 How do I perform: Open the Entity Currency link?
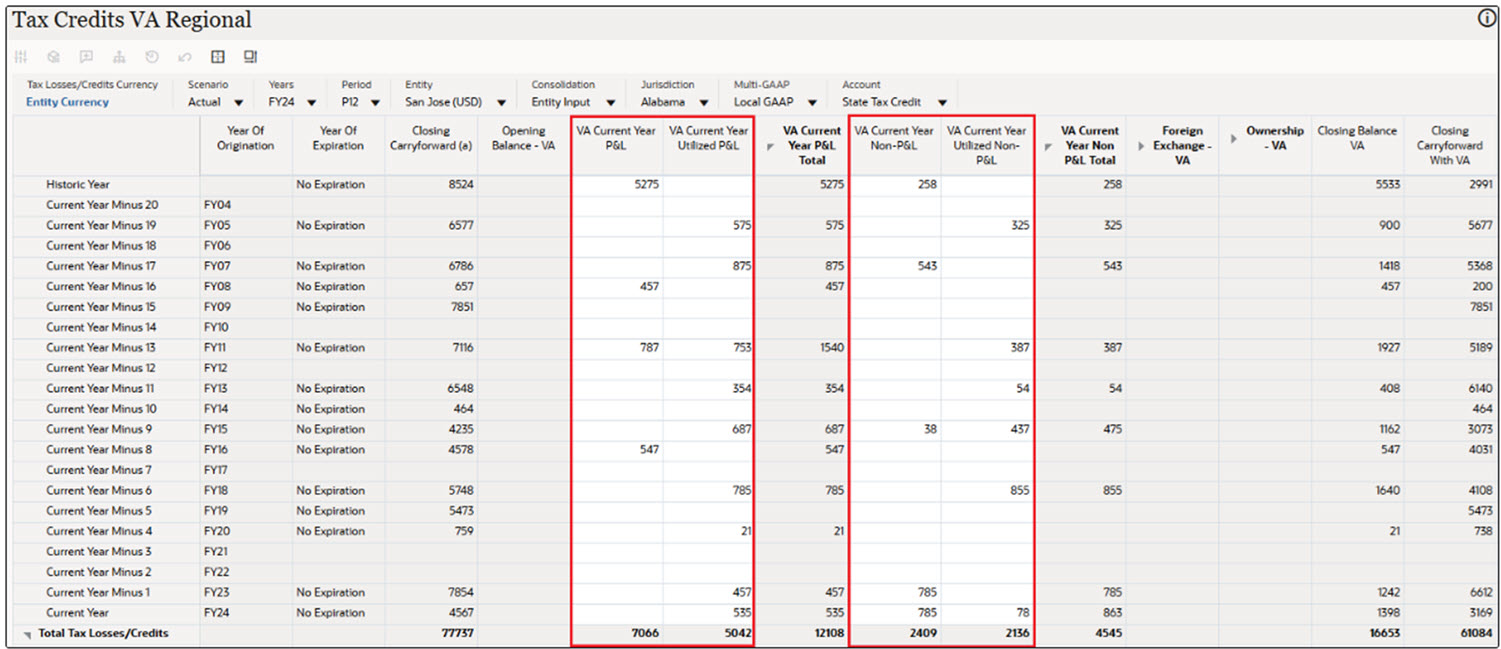(67, 102)
